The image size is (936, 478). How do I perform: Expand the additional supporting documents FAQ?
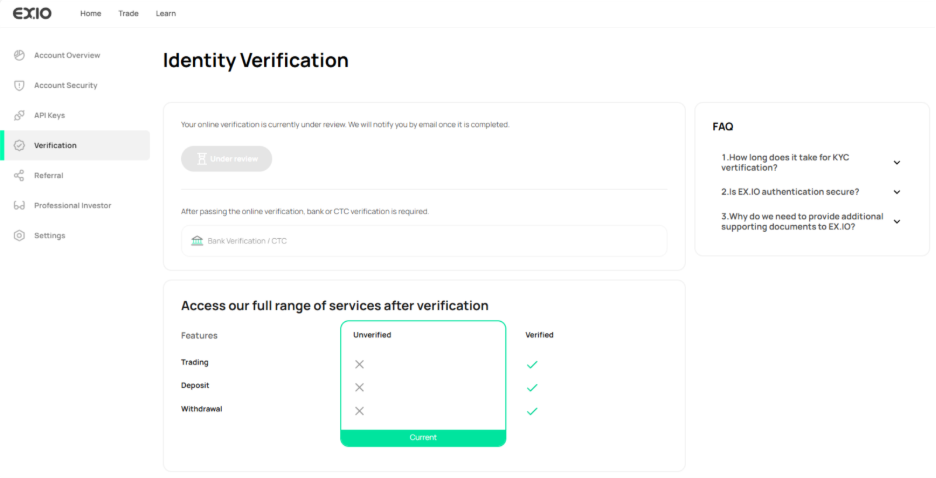click(896, 221)
